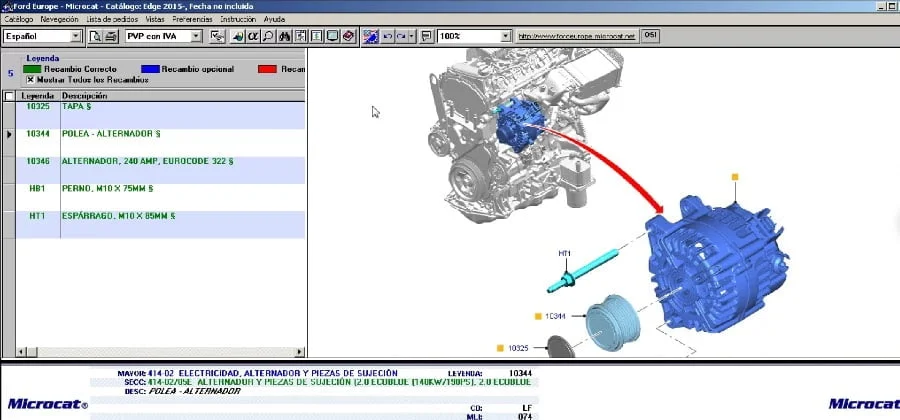Click the parts list left scroll arrow
900x420 pixels.
coord(21,352)
